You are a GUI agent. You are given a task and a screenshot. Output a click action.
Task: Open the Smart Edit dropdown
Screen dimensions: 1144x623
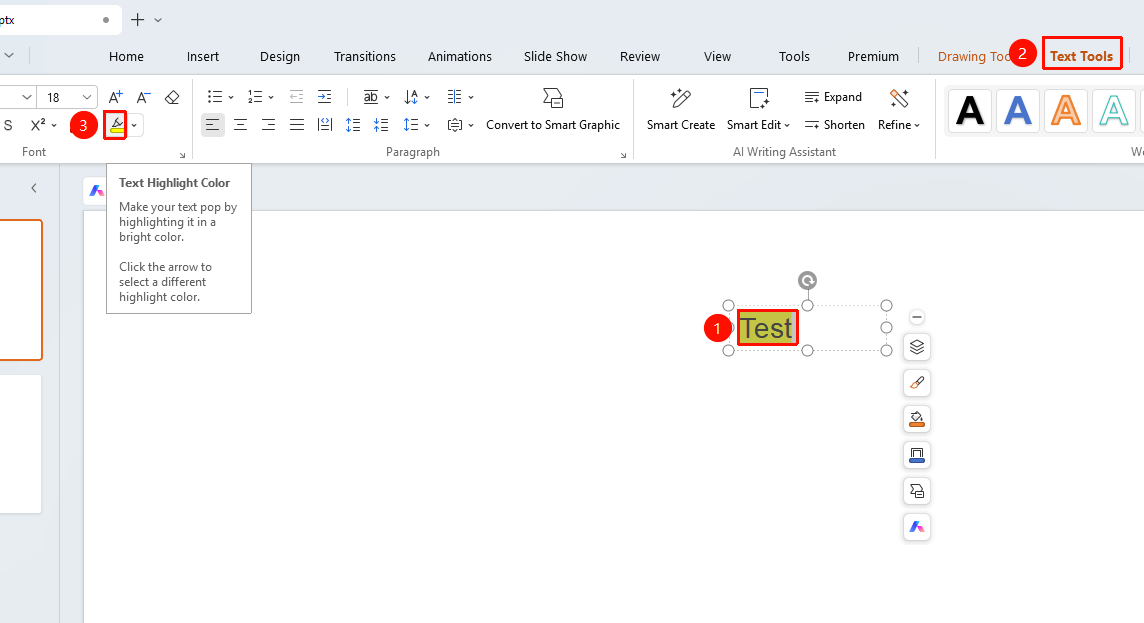(x=759, y=125)
